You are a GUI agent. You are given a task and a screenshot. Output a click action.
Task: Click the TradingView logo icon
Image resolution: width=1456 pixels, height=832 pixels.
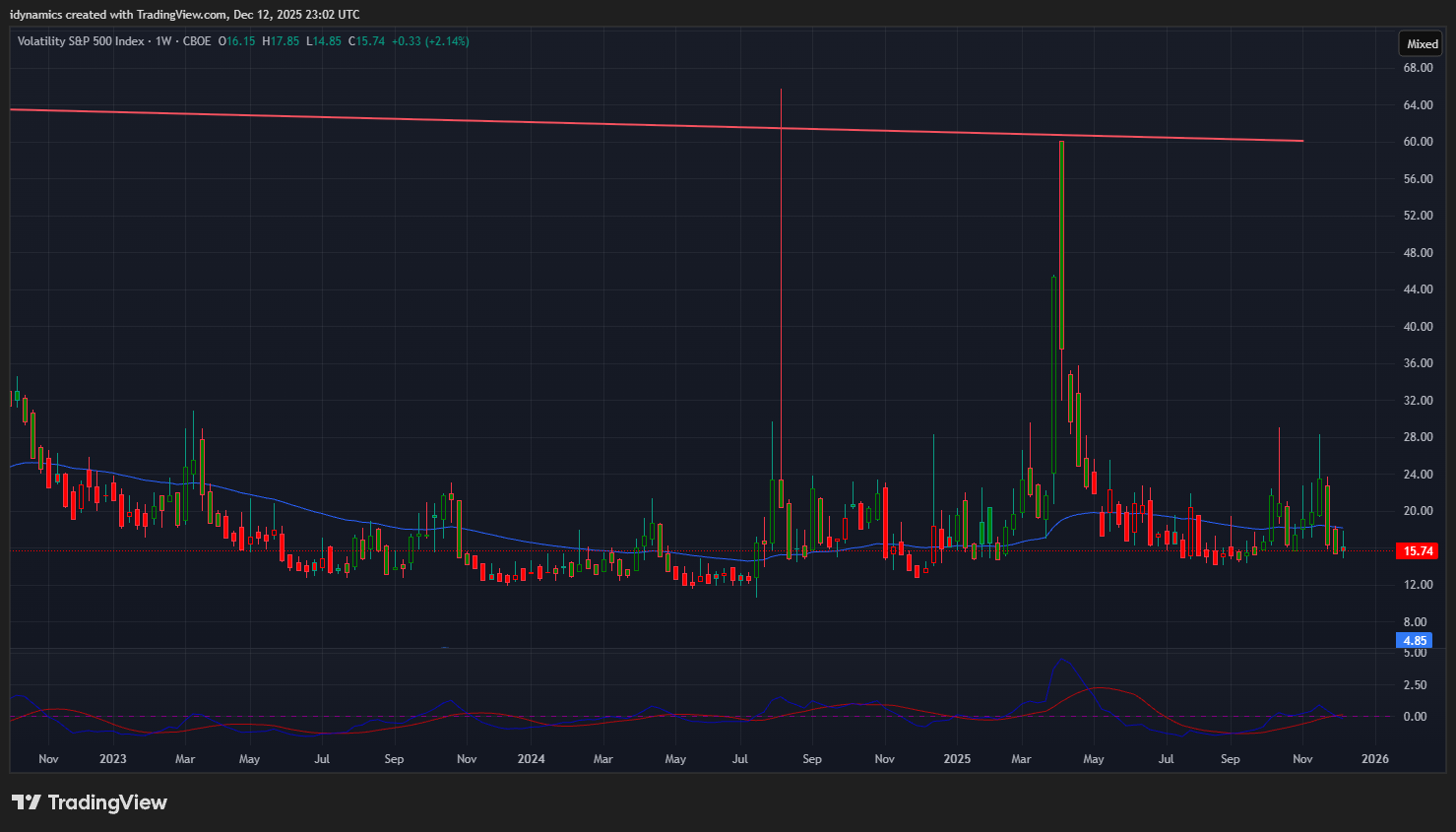point(27,802)
